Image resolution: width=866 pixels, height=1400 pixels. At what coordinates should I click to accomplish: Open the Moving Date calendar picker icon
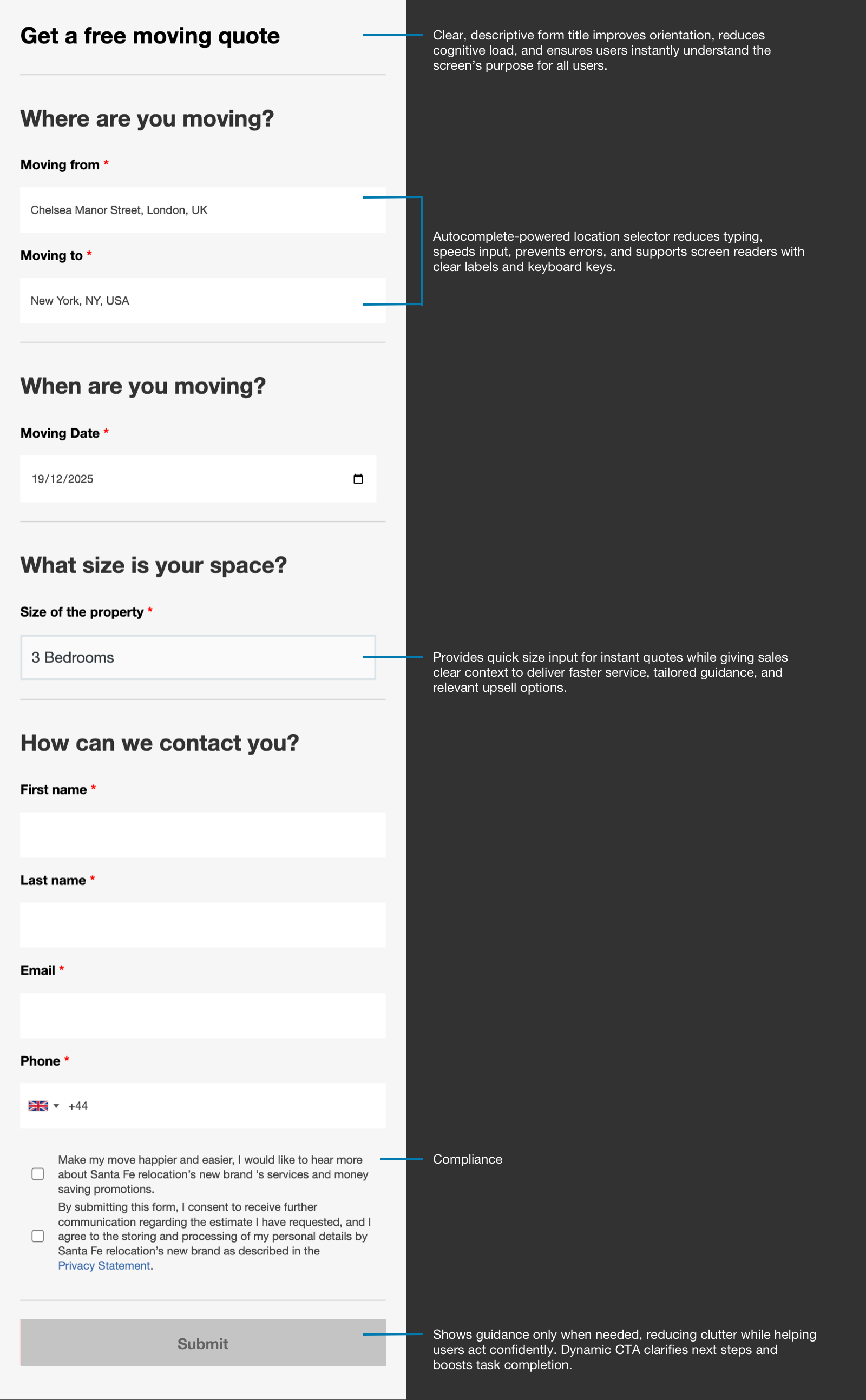358,479
